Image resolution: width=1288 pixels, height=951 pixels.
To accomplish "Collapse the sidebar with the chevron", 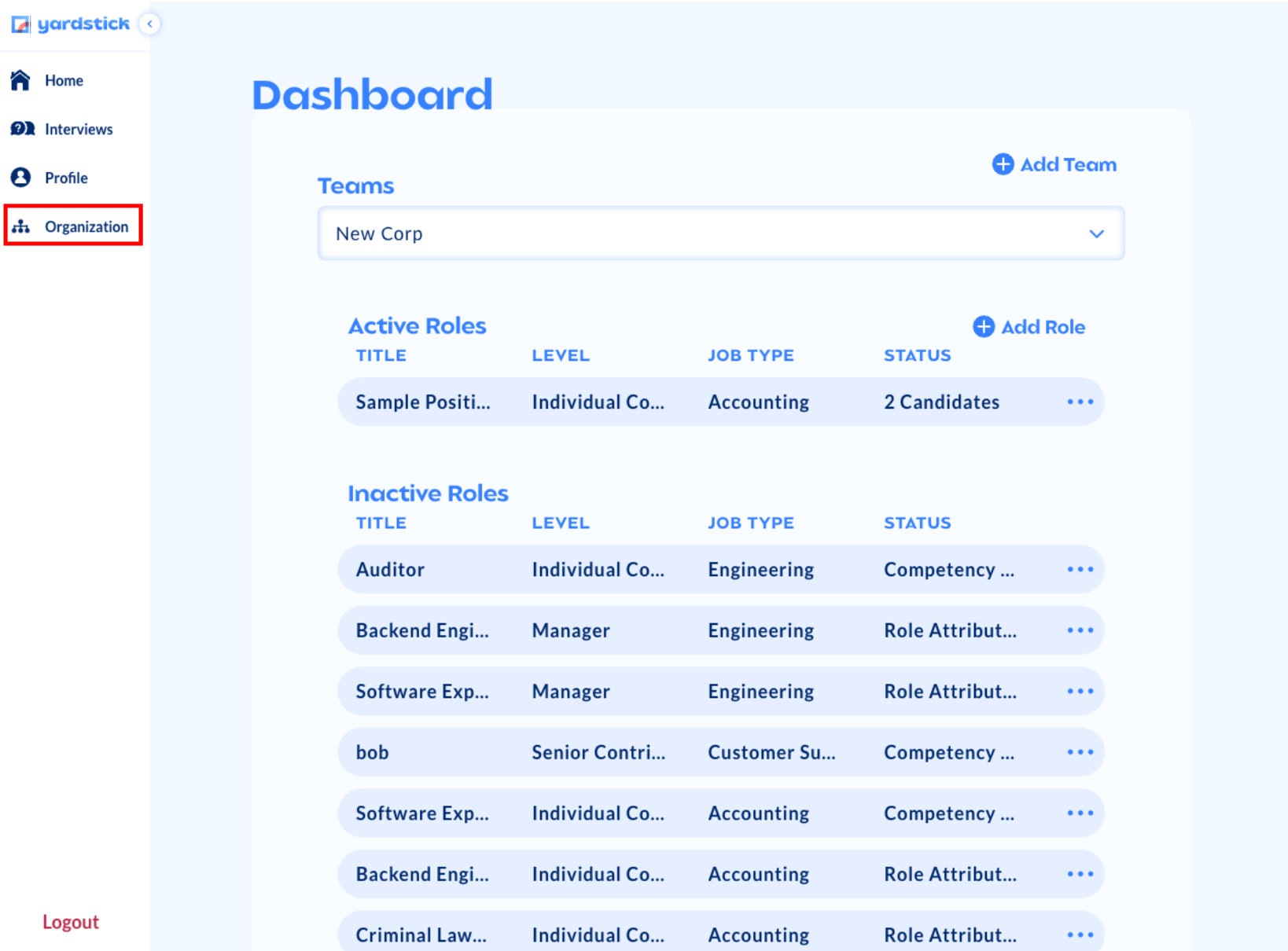I will pyautogui.click(x=149, y=24).
